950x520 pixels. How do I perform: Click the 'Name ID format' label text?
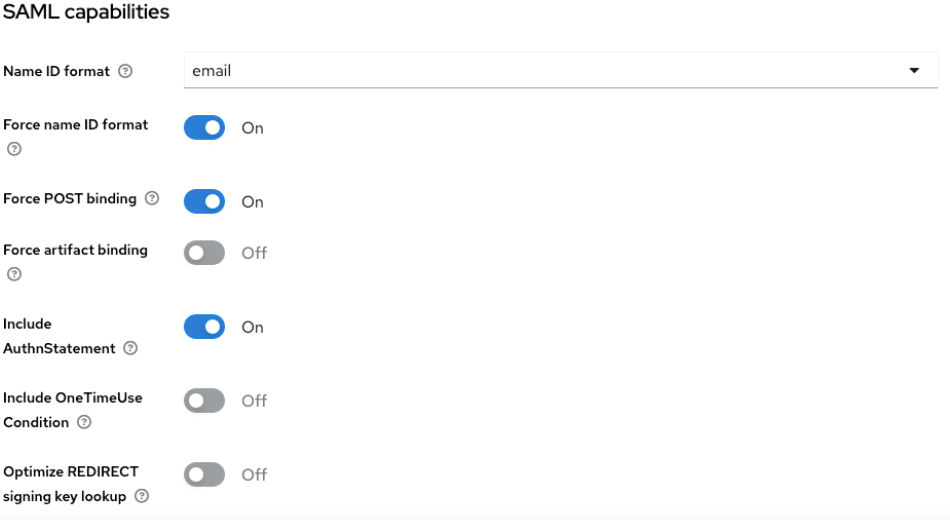pos(57,72)
